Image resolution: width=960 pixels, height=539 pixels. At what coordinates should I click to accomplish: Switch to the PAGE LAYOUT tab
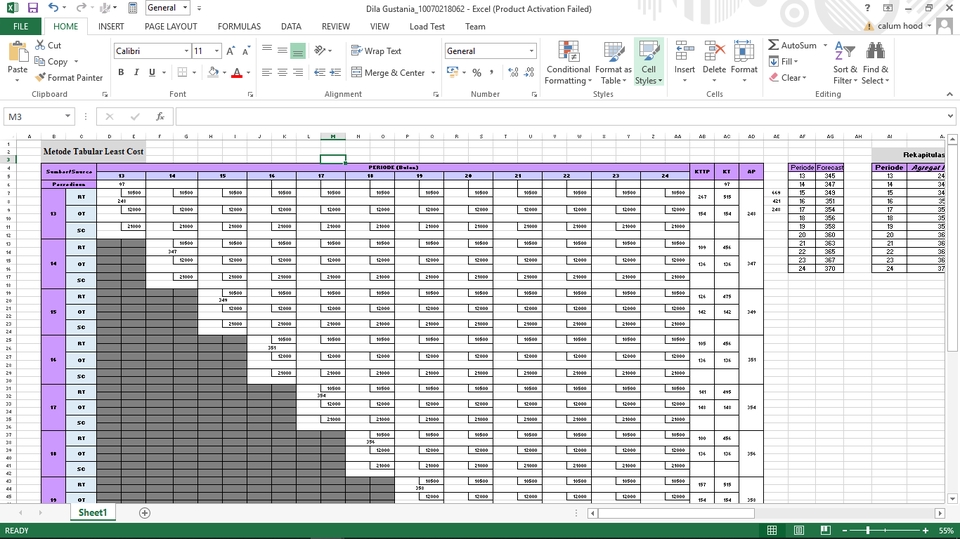pyautogui.click(x=171, y=26)
